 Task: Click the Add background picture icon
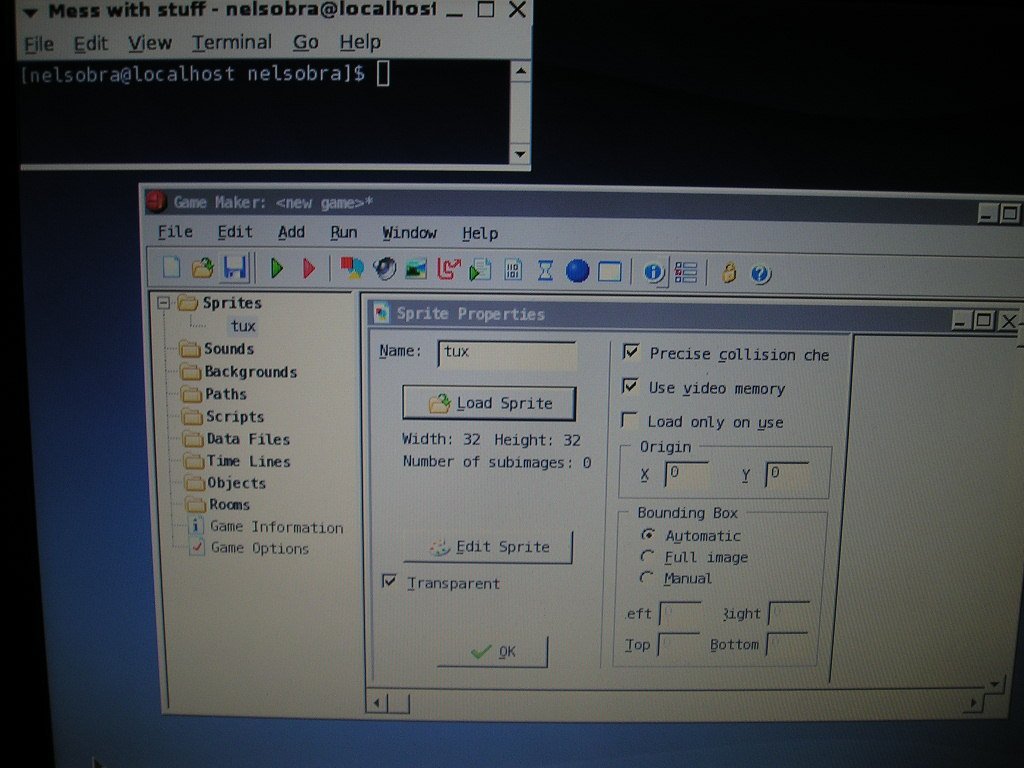coord(416,268)
